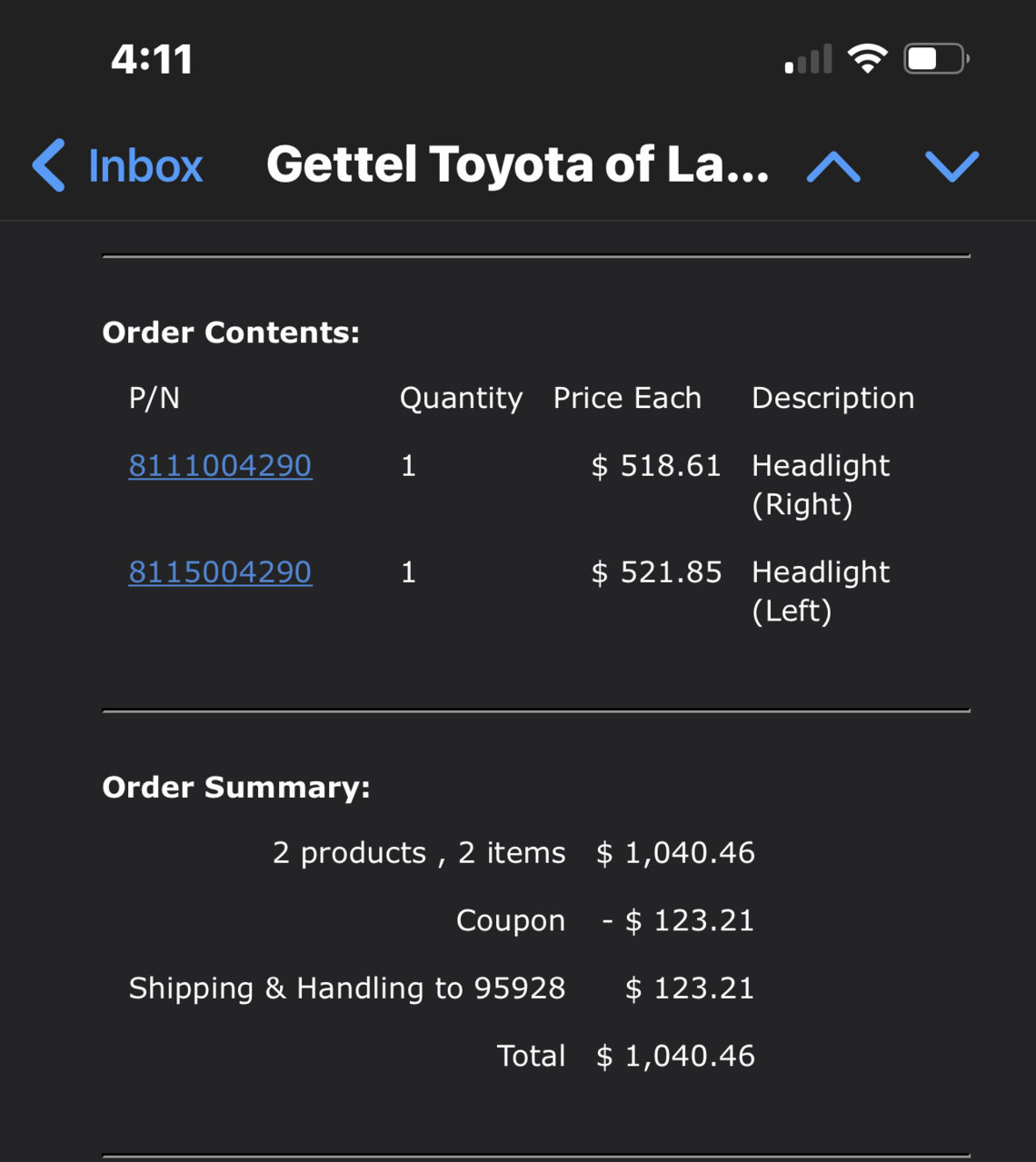Select the Order Summary heading
The image size is (1036, 1162).
[x=236, y=787]
